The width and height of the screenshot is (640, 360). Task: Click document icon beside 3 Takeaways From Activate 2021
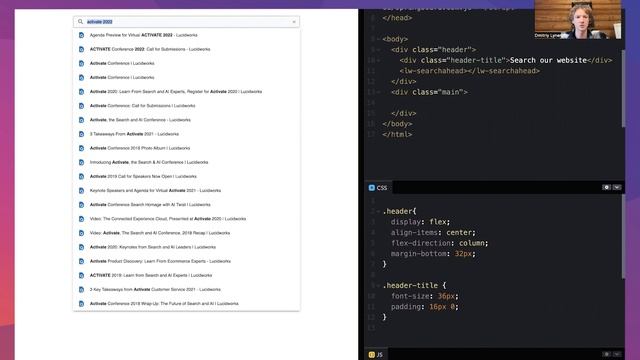tap(81, 134)
